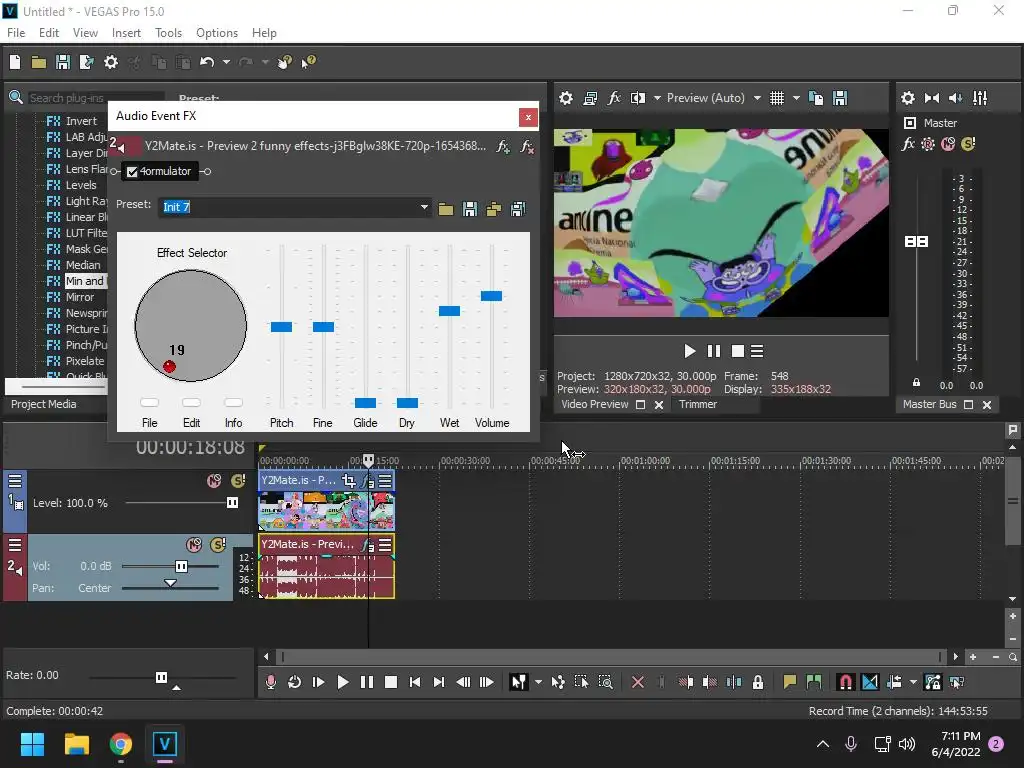The width and height of the screenshot is (1024, 768).
Task: Click the What's This help cursor icon
Action: point(308,62)
